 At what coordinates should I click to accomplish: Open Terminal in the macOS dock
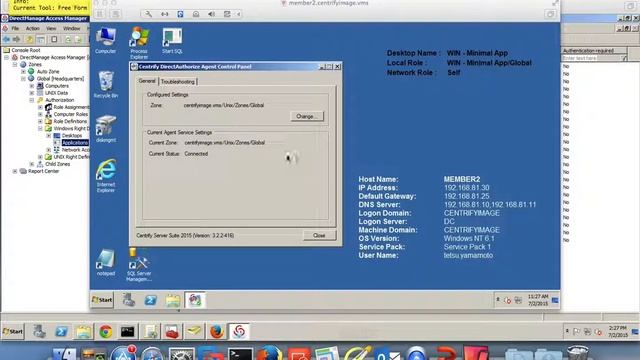click(x=240, y=354)
